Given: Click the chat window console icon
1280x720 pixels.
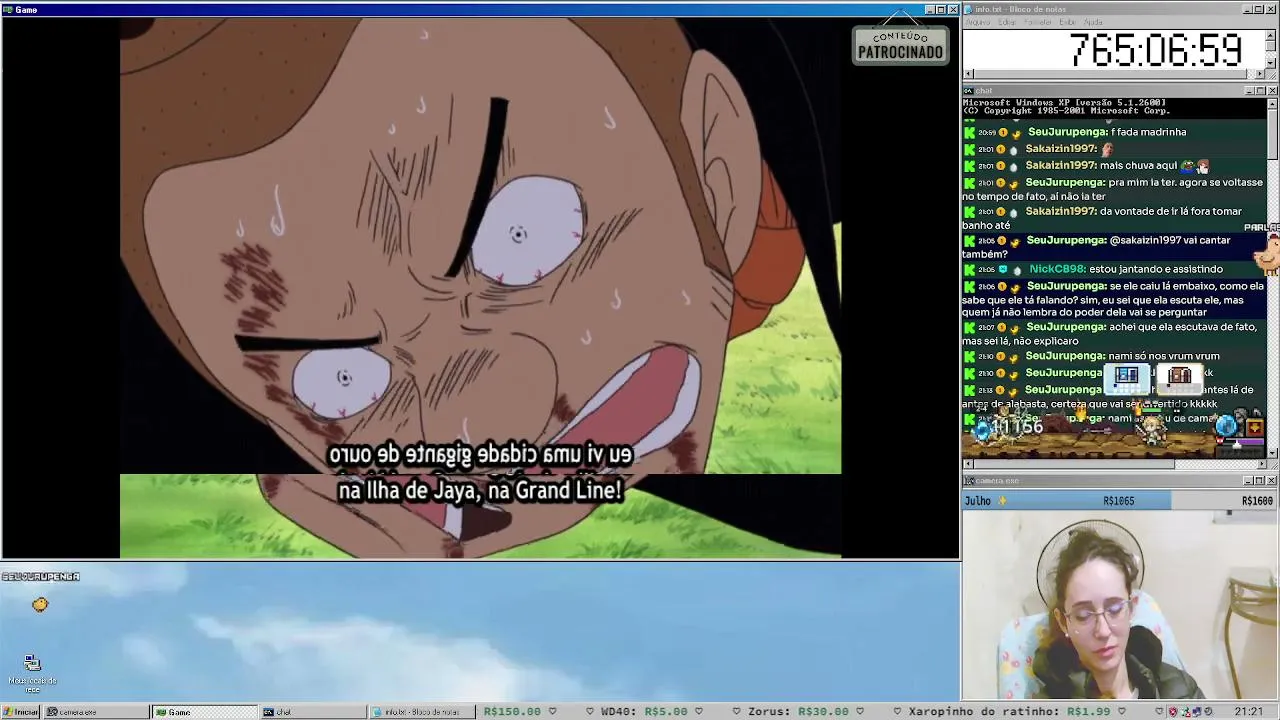Looking at the screenshot, I should (x=969, y=91).
